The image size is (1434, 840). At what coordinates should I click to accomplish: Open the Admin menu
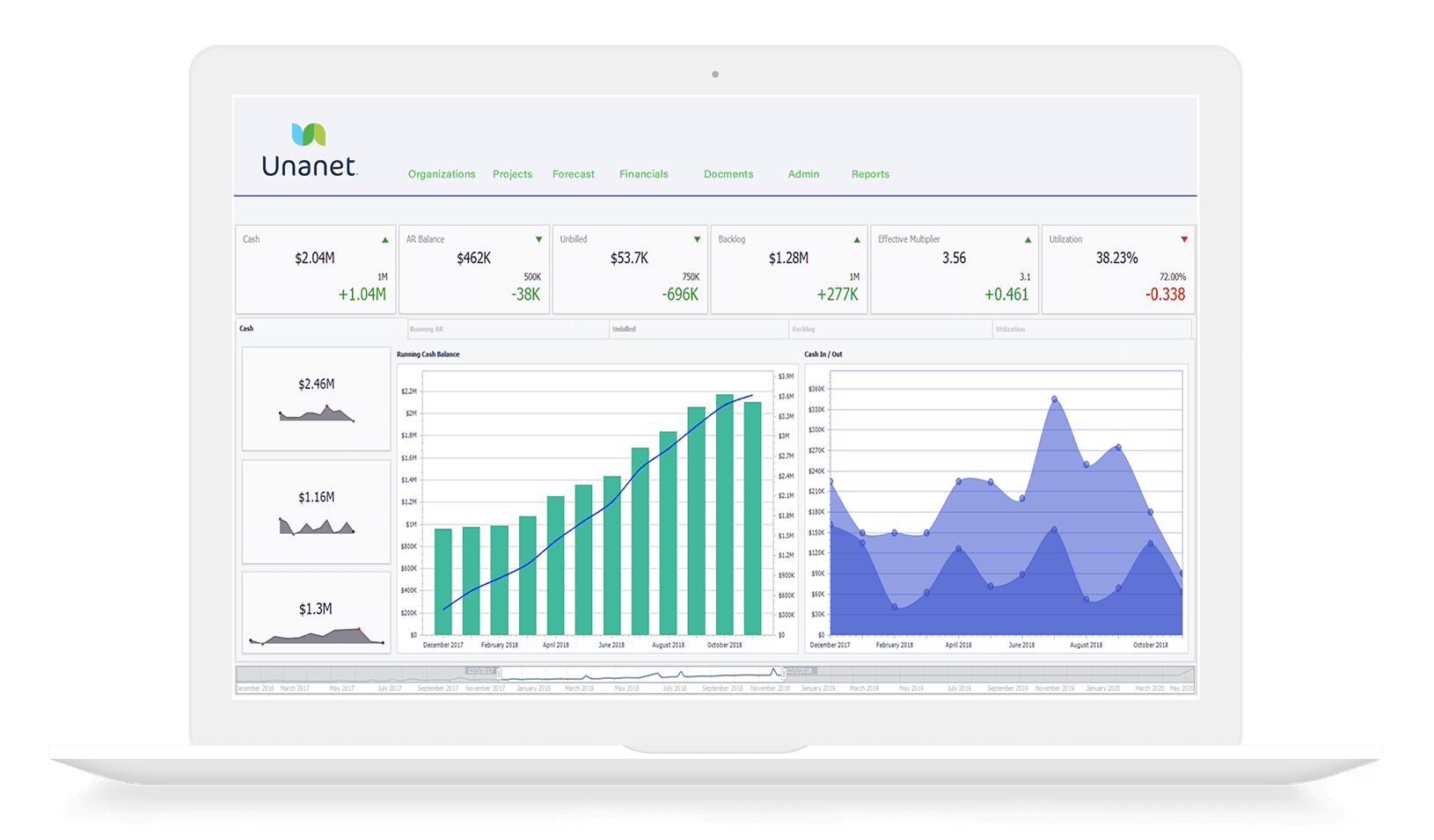tap(803, 174)
